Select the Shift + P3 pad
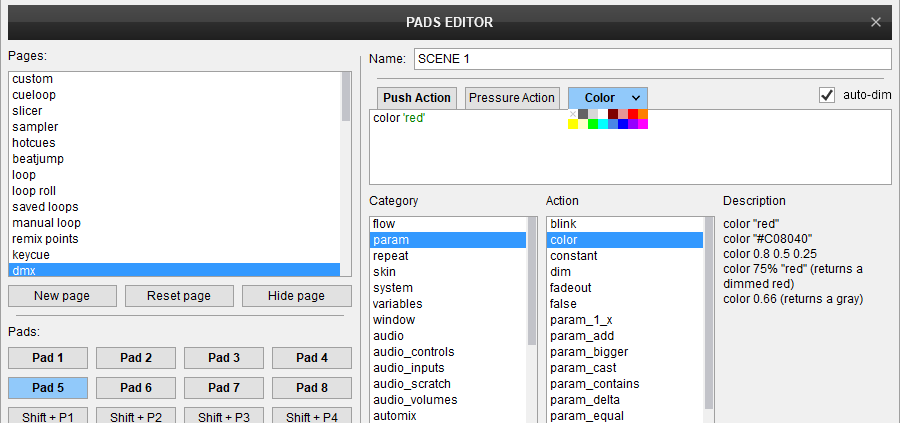This screenshot has height=423, width=900. pos(223,416)
